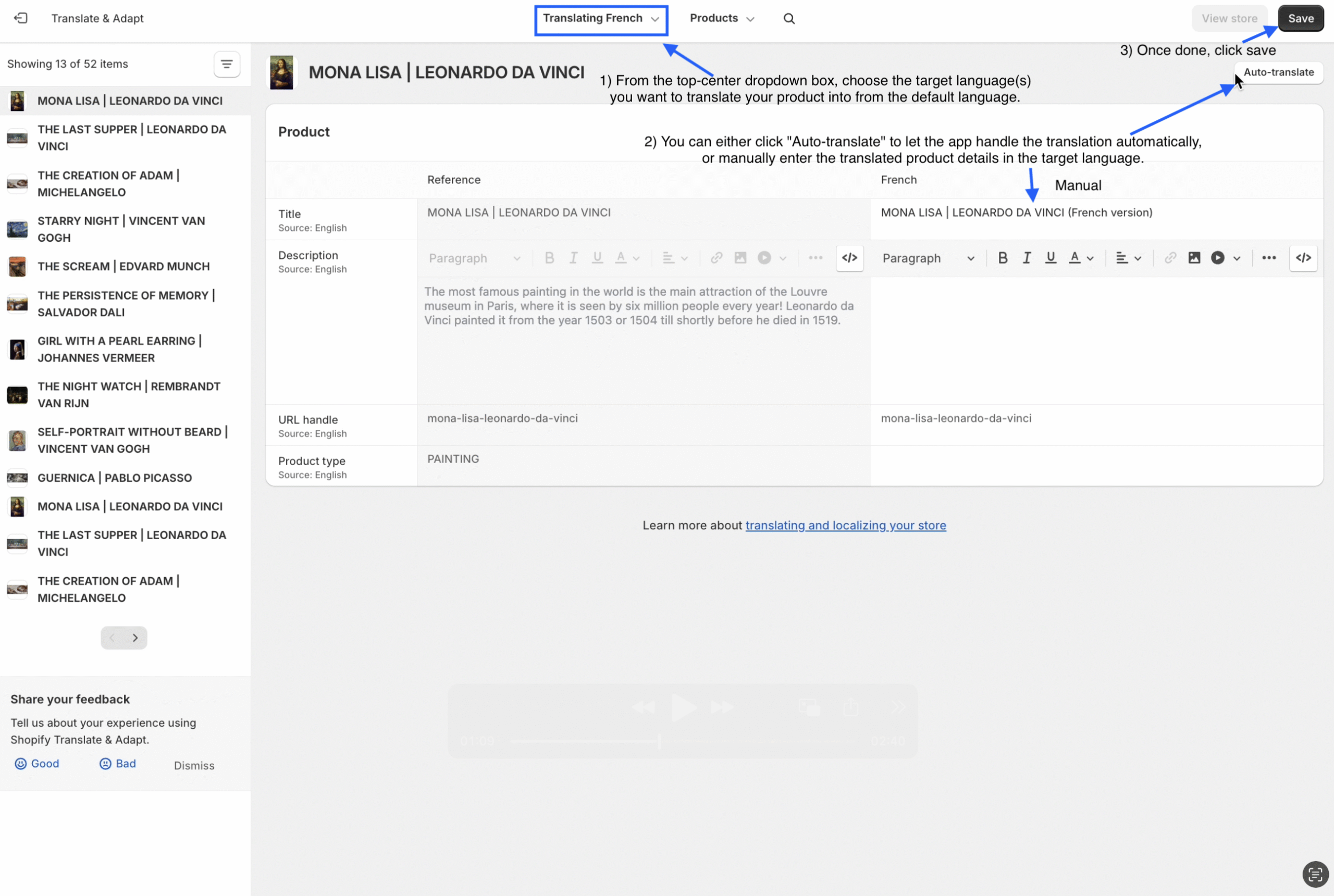Click the French description Bold icon
1334x896 pixels.
coord(1003,258)
